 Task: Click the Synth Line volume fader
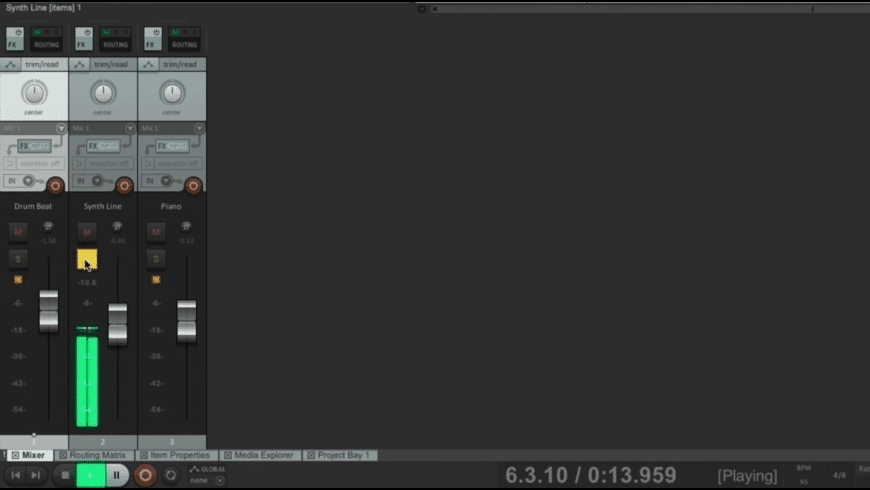118,325
